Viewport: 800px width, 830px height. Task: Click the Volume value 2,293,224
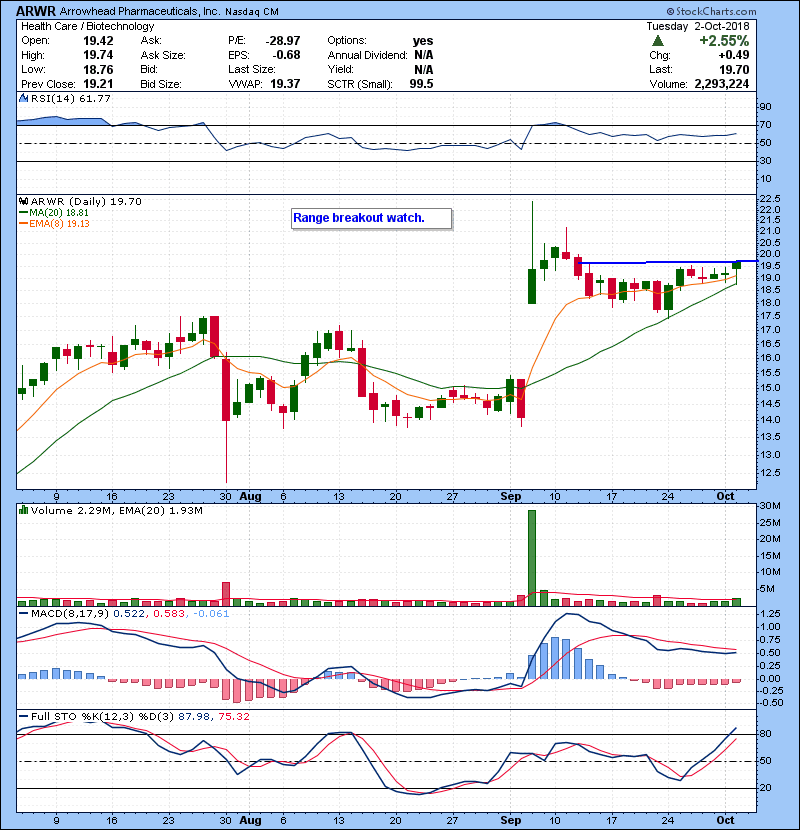pos(722,84)
